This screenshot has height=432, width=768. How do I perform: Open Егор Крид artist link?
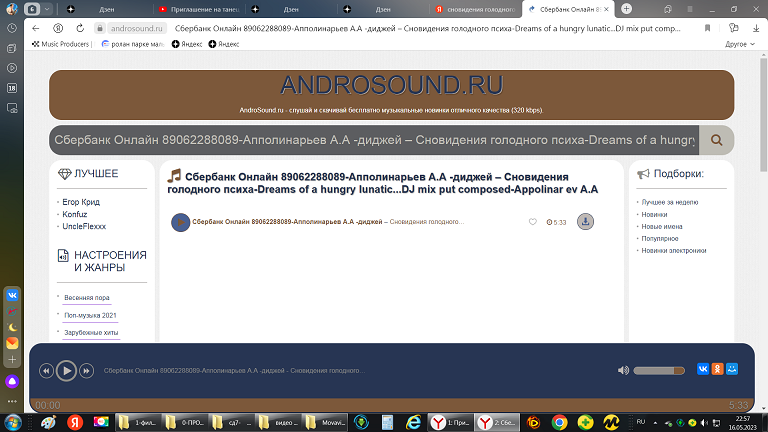point(81,202)
